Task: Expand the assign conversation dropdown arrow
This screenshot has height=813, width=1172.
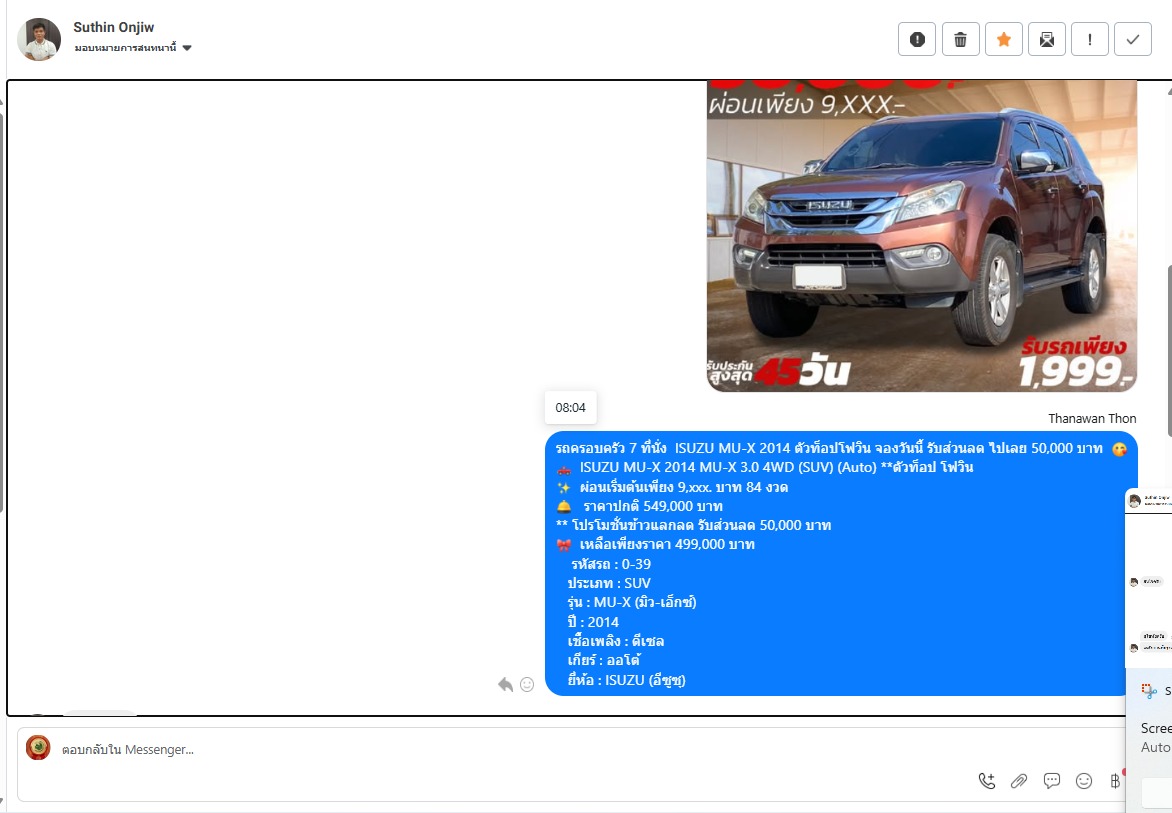Action: (187, 48)
